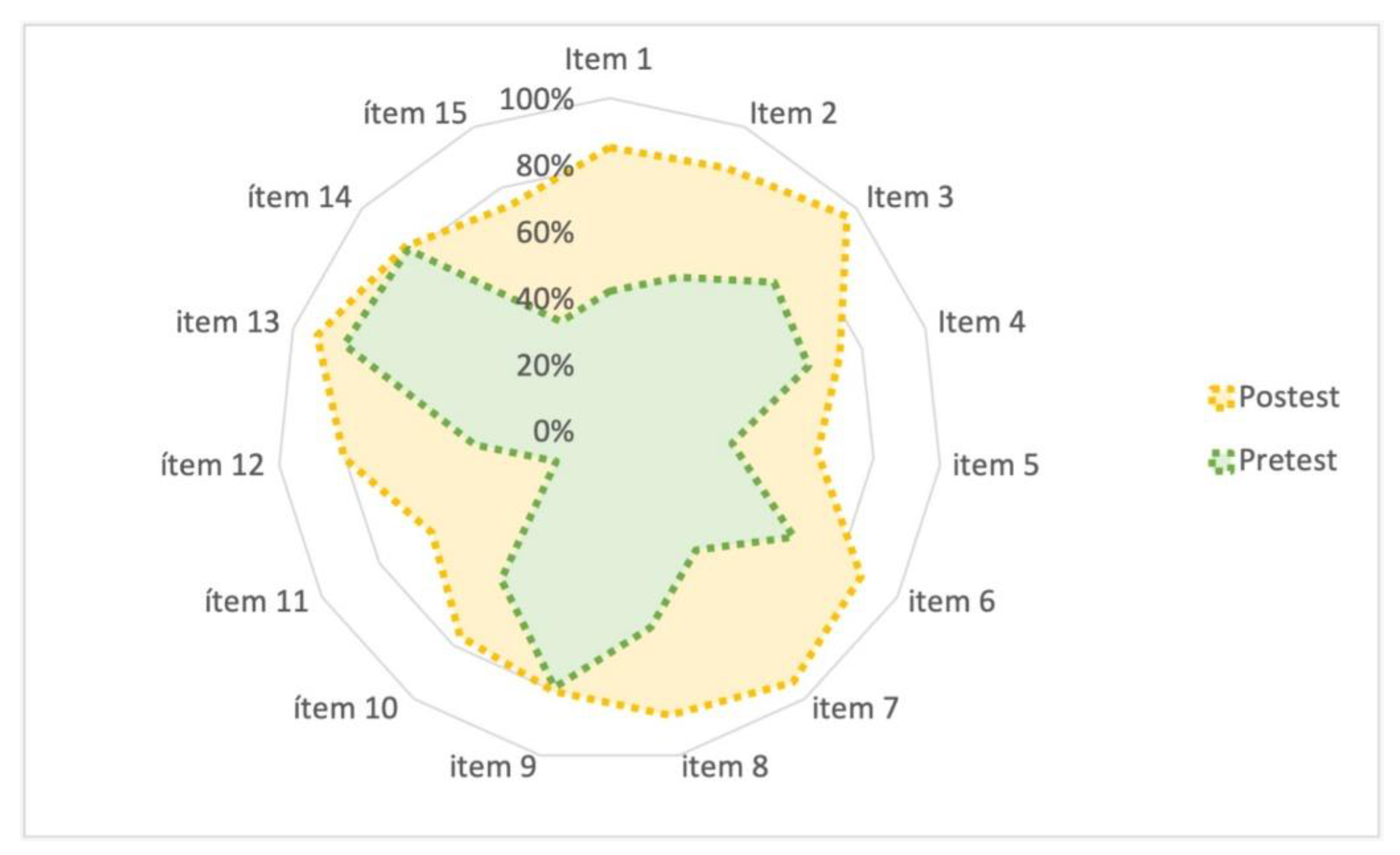
Task: Click the "item 9" axis label
Action: [x=493, y=767]
